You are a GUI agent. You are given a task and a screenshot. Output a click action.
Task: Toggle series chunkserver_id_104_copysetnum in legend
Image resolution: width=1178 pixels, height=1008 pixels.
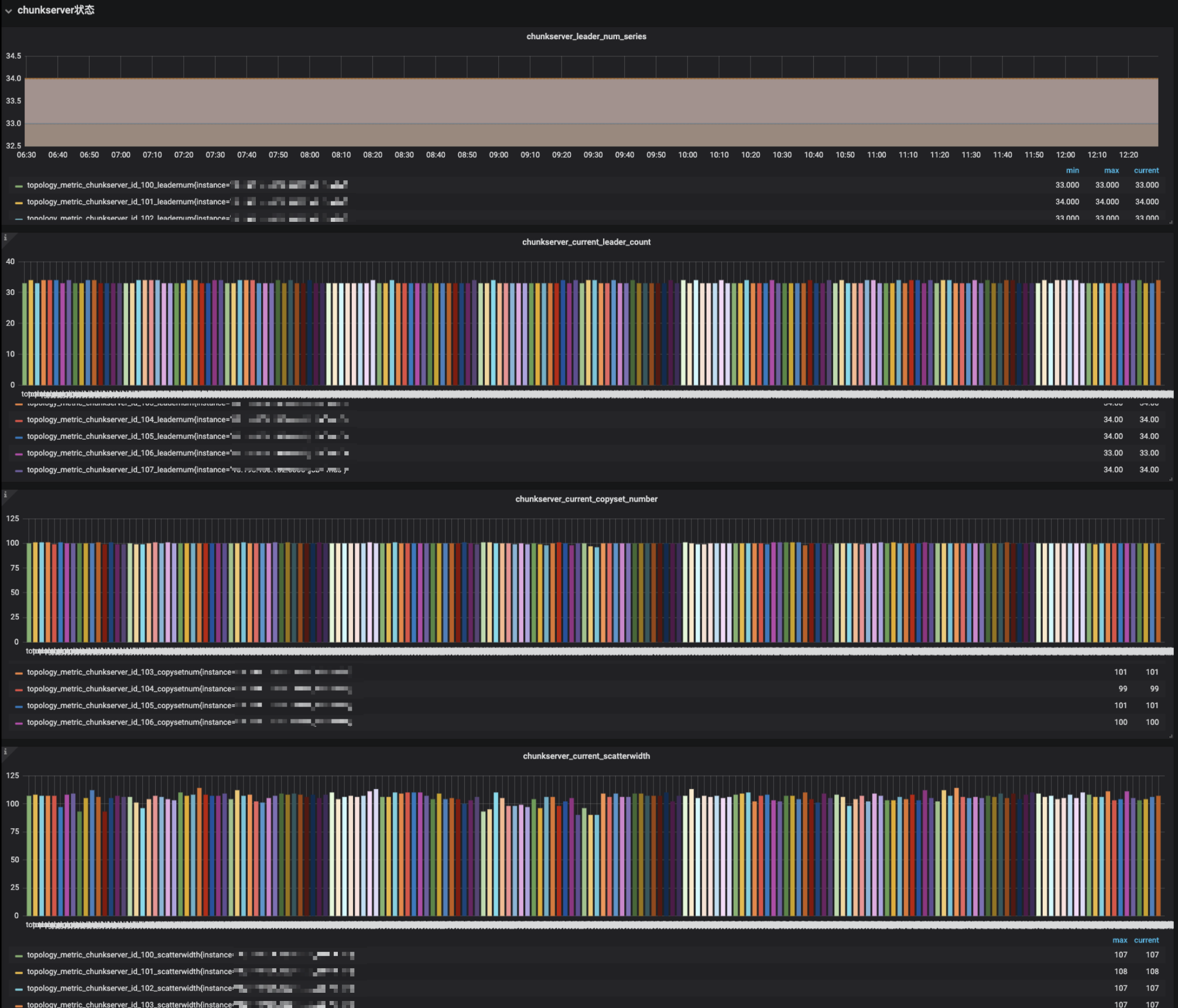point(189,689)
